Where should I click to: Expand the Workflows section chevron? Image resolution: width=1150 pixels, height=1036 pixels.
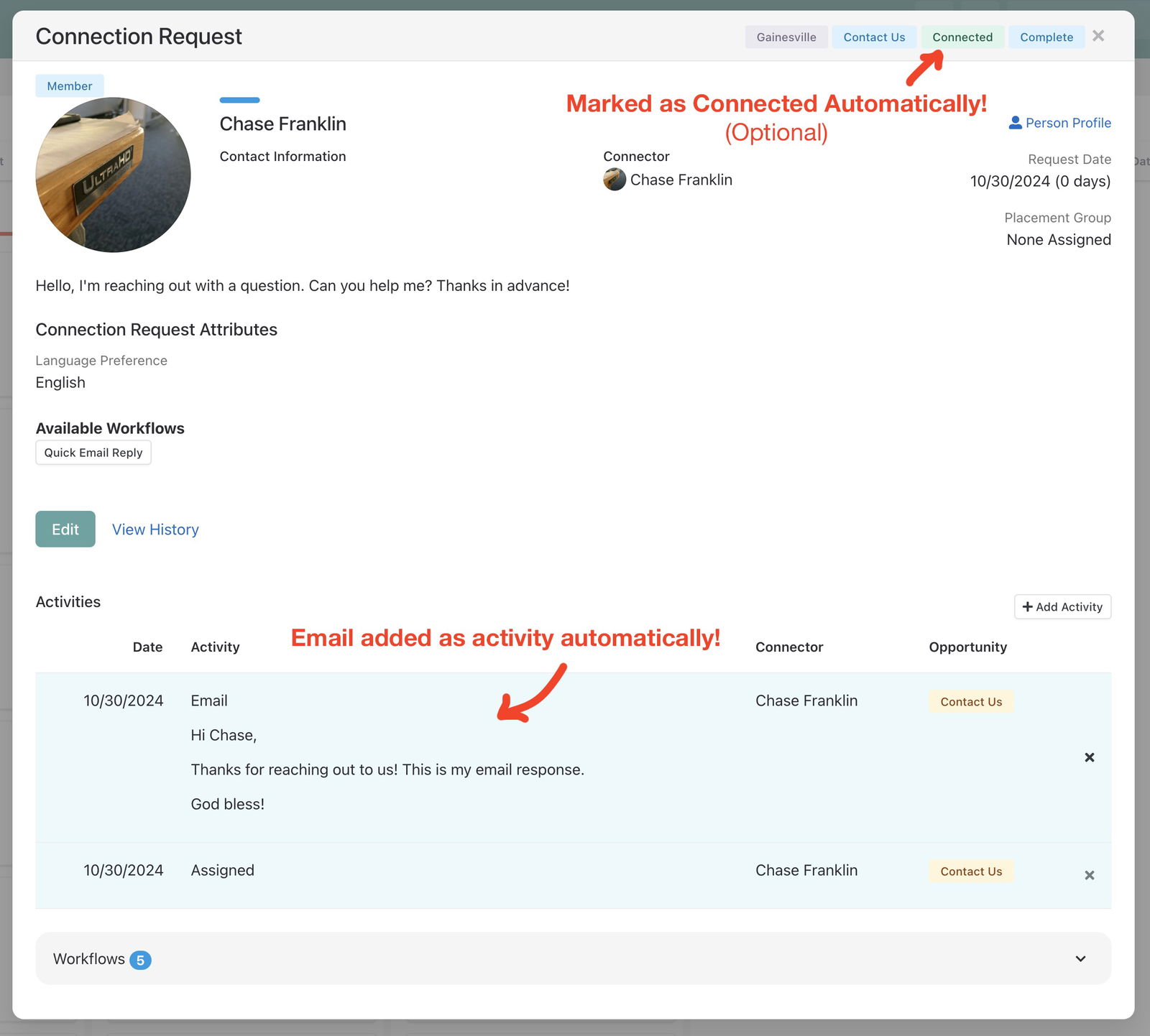[x=1080, y=959]
